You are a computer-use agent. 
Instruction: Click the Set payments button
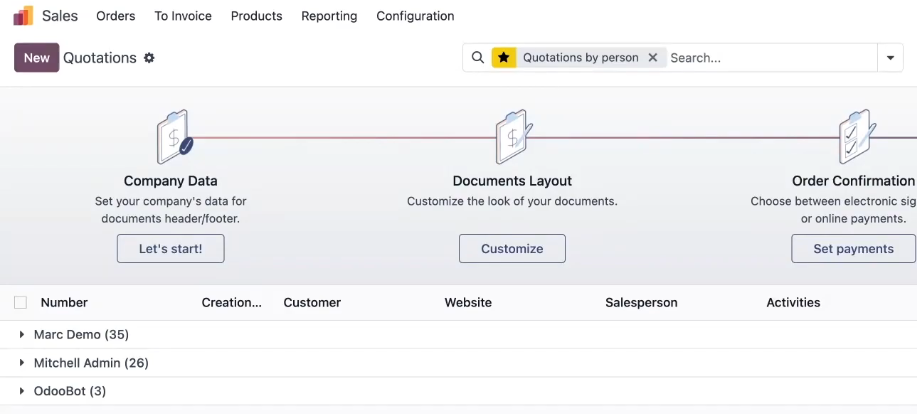click(x=853, y=249)
